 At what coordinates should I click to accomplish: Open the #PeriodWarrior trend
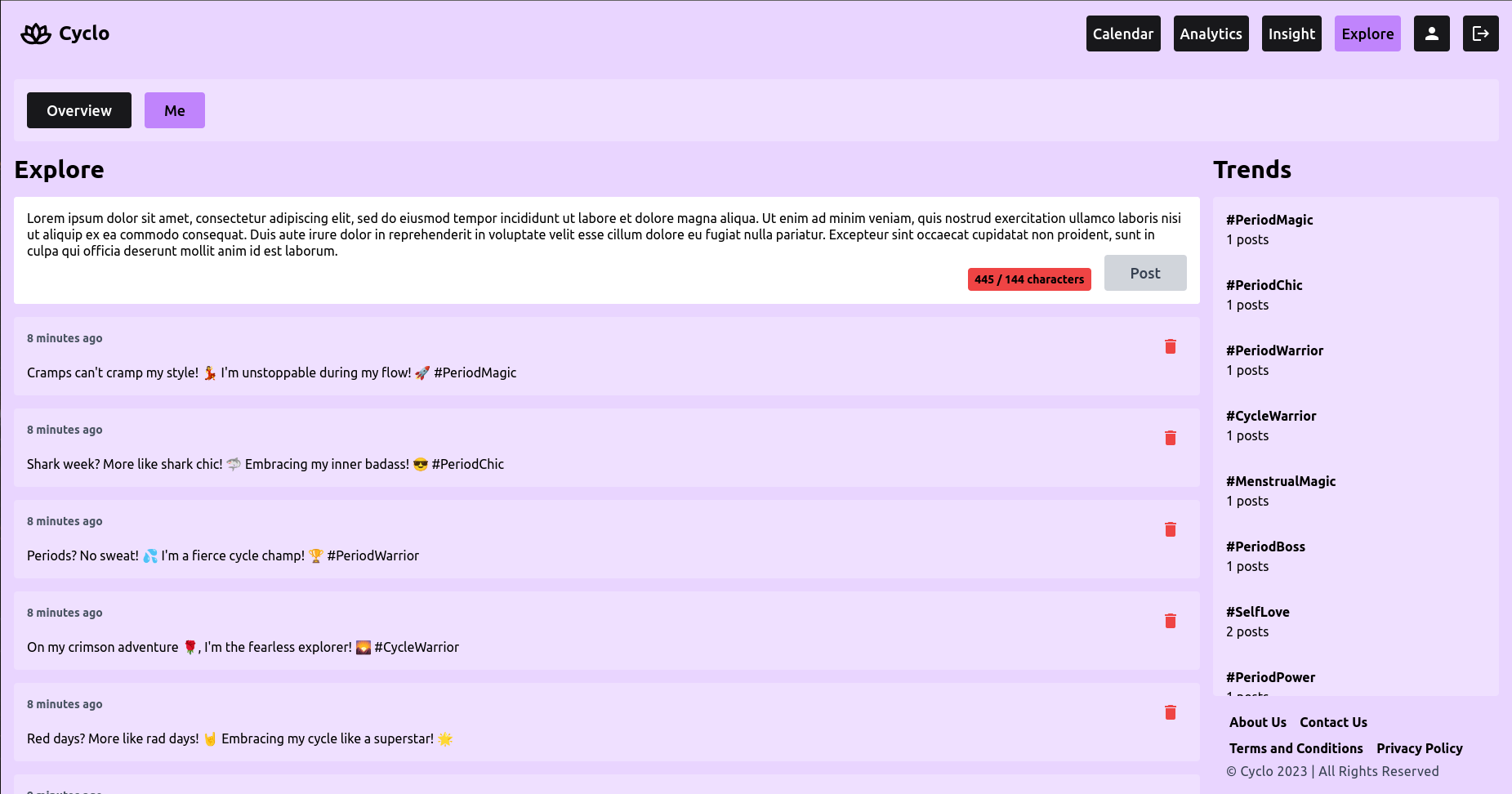(x=1274, y=350)
